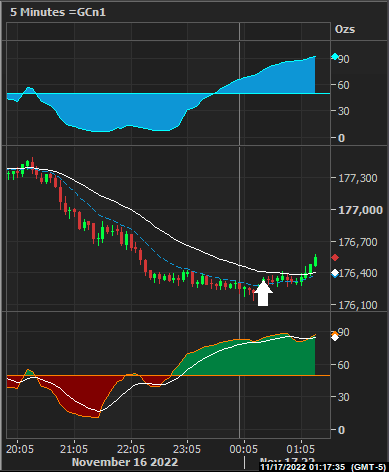
Task: Click the red diamond price marker beside price axis
Action: (335, 257)
